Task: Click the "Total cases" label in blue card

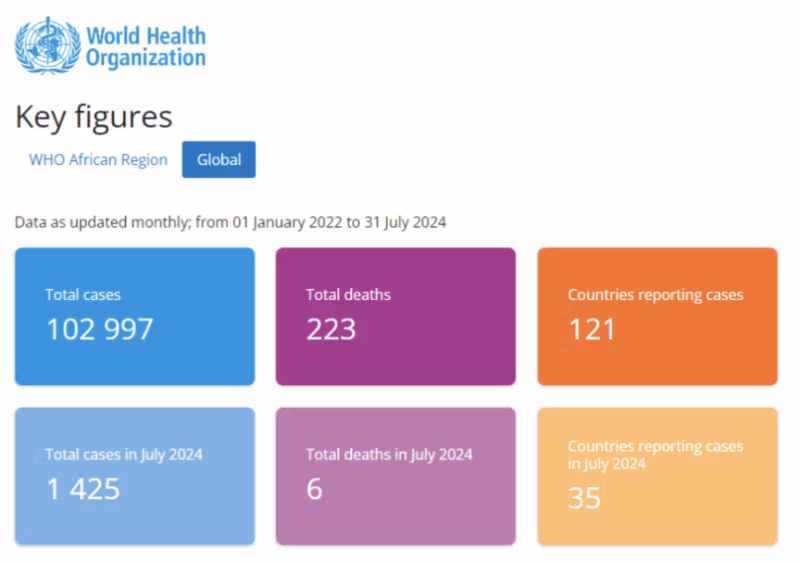Action: point(83,295)
